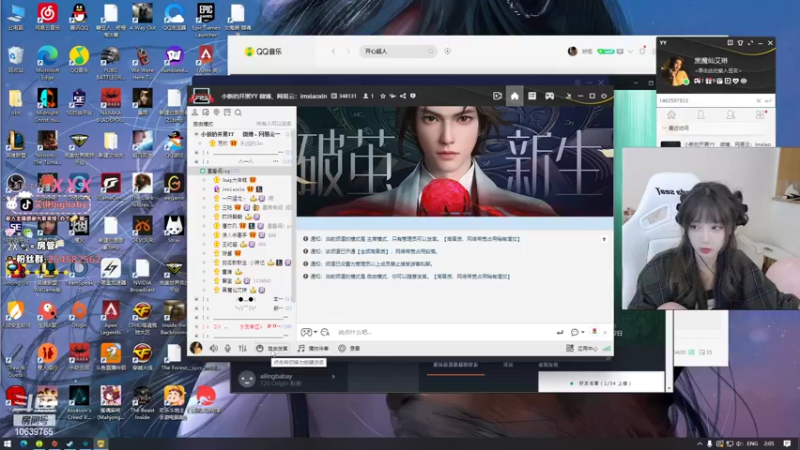Share the channel using the share icon
This screenshot has height=450, width=800.
click(x=403, y=96)
